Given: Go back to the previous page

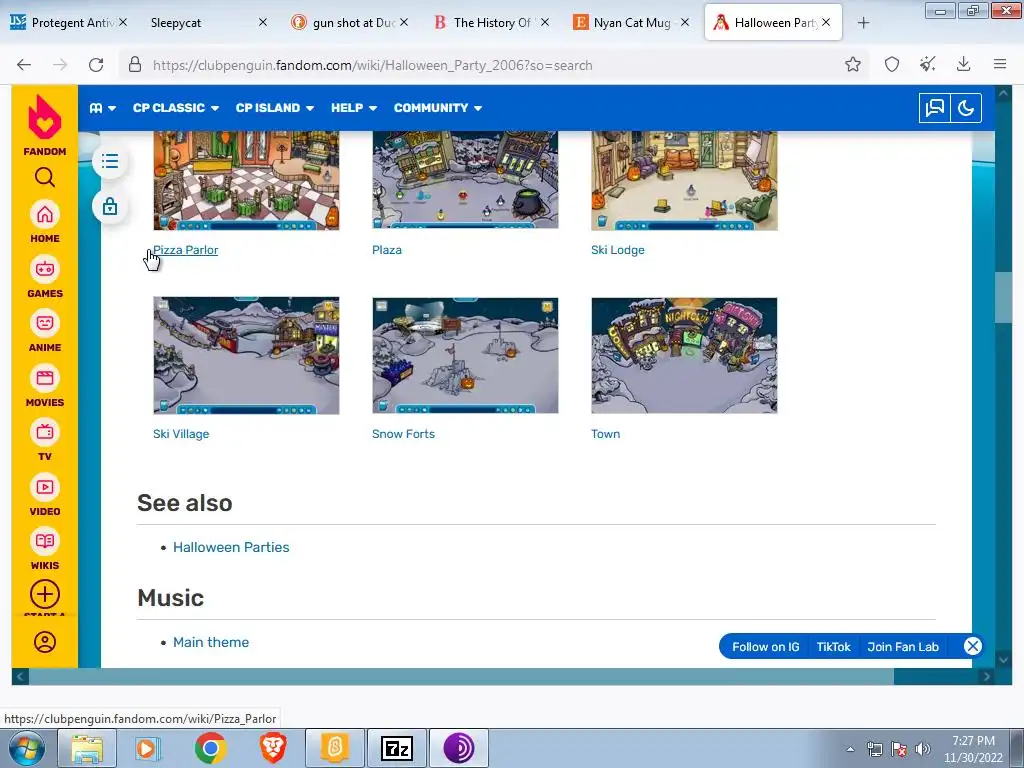Looking at the screenshot, I should coord(24,64).
